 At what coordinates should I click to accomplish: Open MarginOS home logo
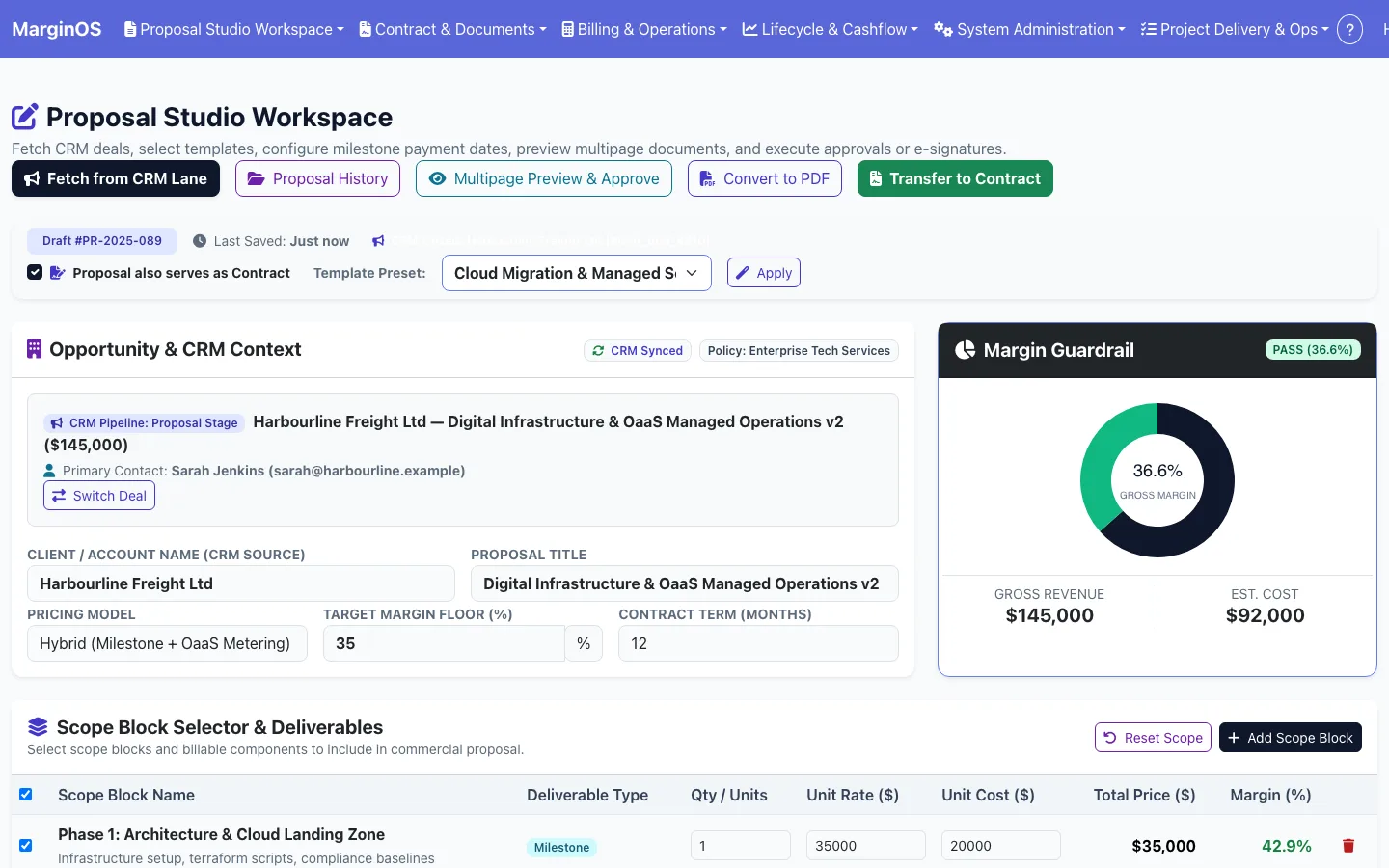pos(56,29)
